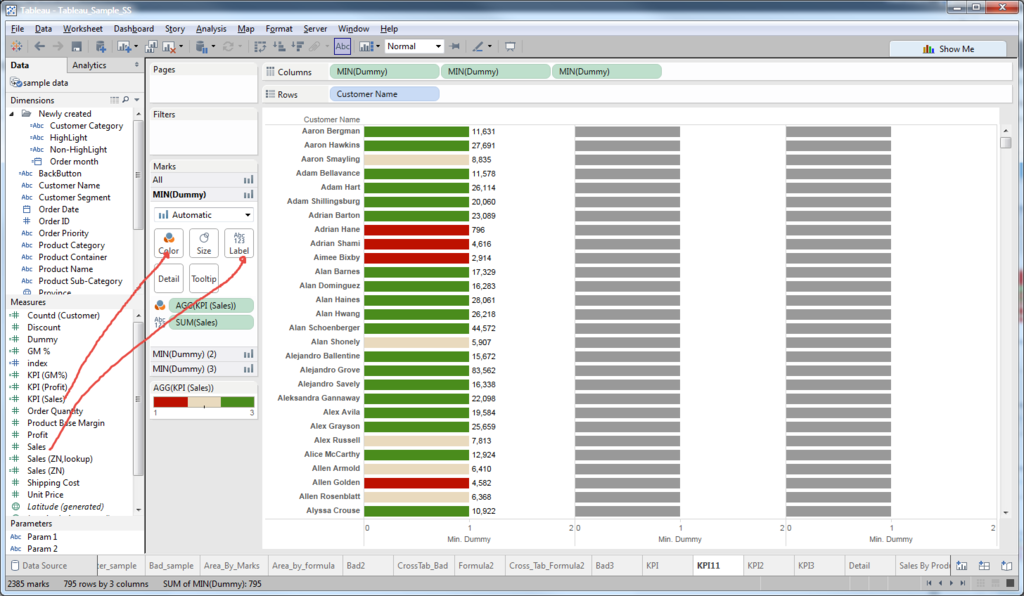
Task: Open the Worksheet menu
Action: (x=82, y=29)
